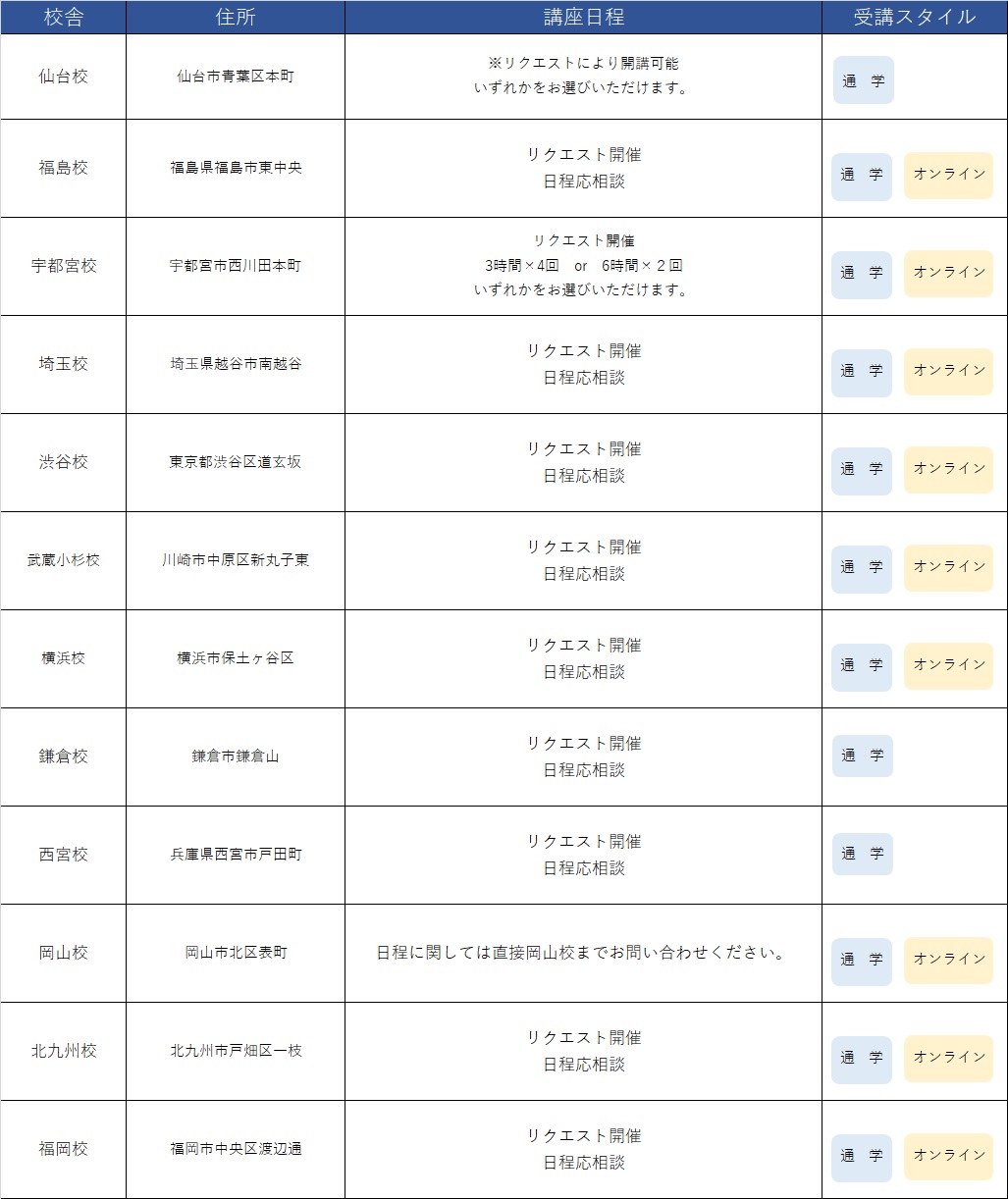The image size is (1008, 1199).
Task: Click オンライン badge for 武蔵小杉校
Action: click(948, 567)
